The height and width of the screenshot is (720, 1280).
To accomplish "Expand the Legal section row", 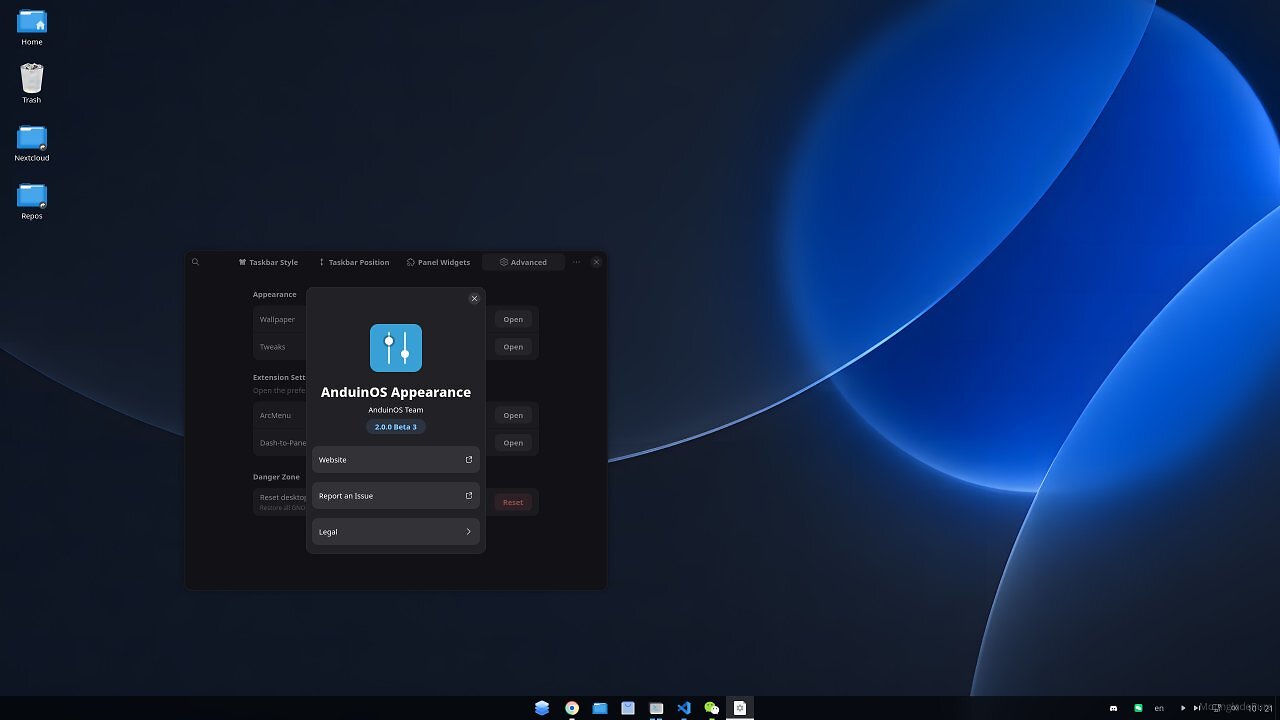I will [x=396, y=532].
